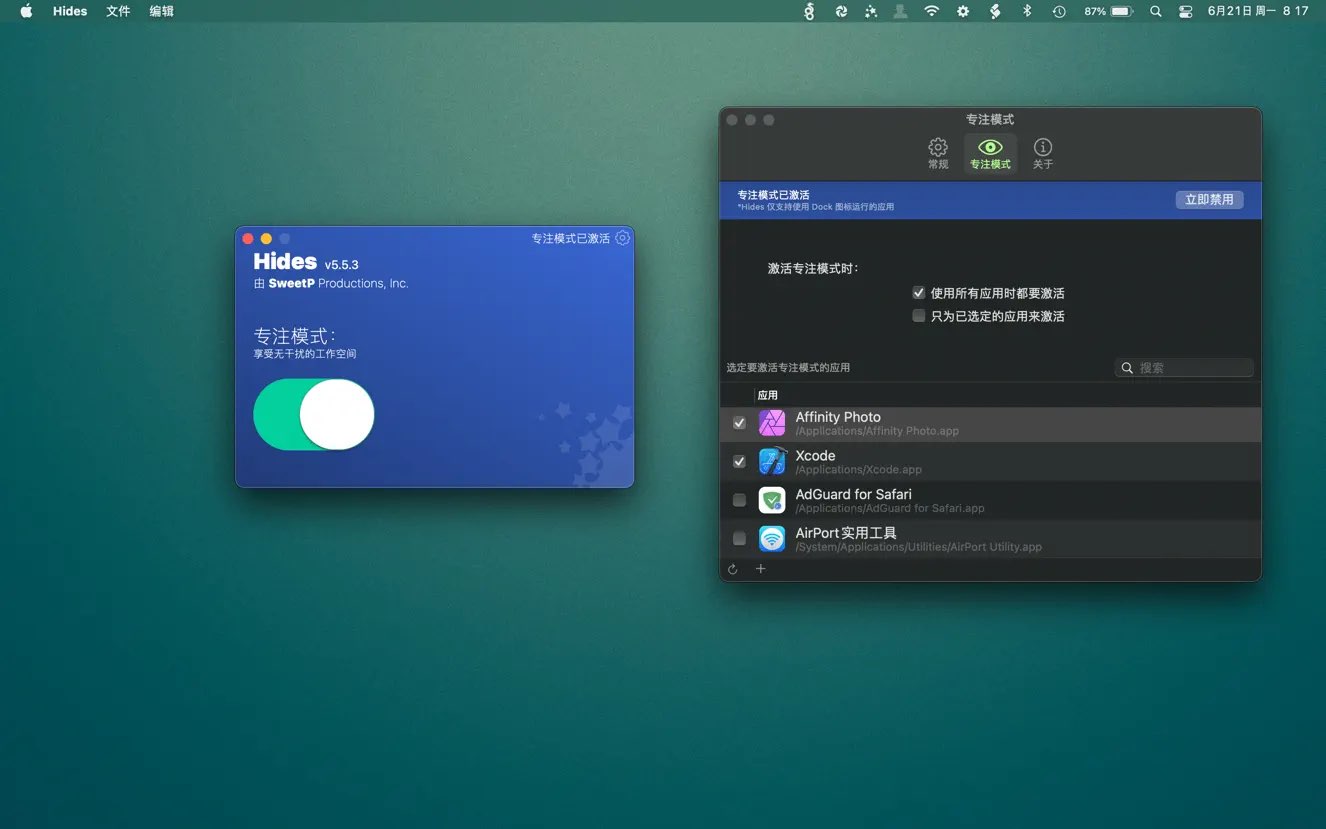Click the Affinity Photo app icon

(772, 423)
